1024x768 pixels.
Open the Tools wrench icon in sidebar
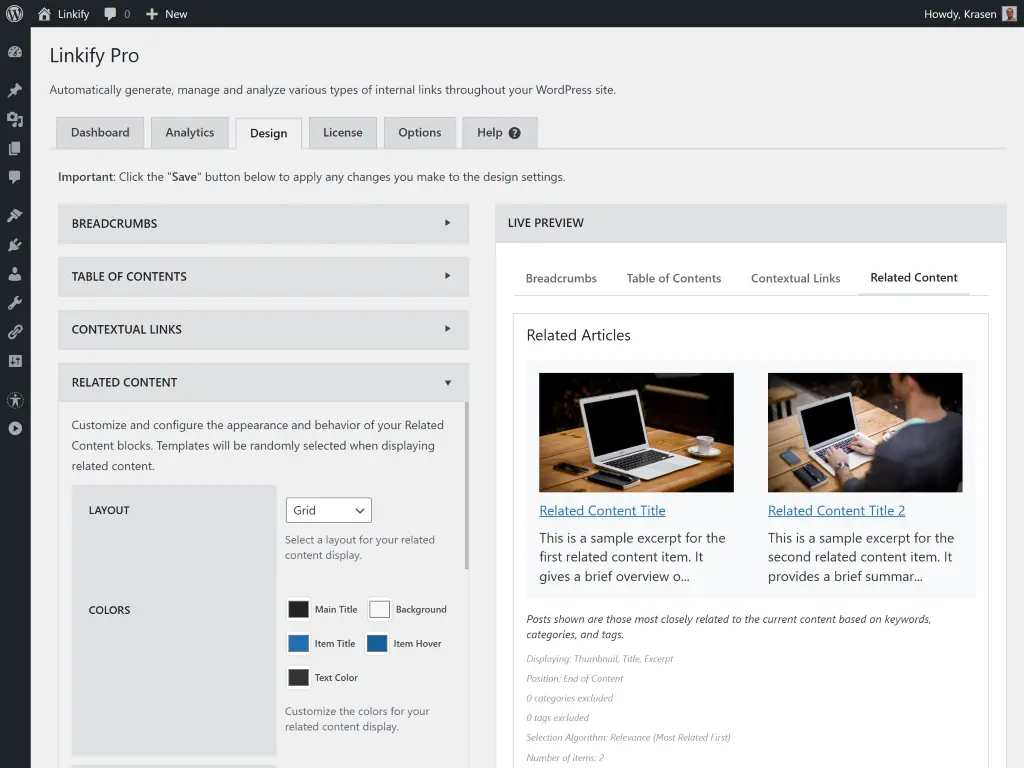click(17, 302)
